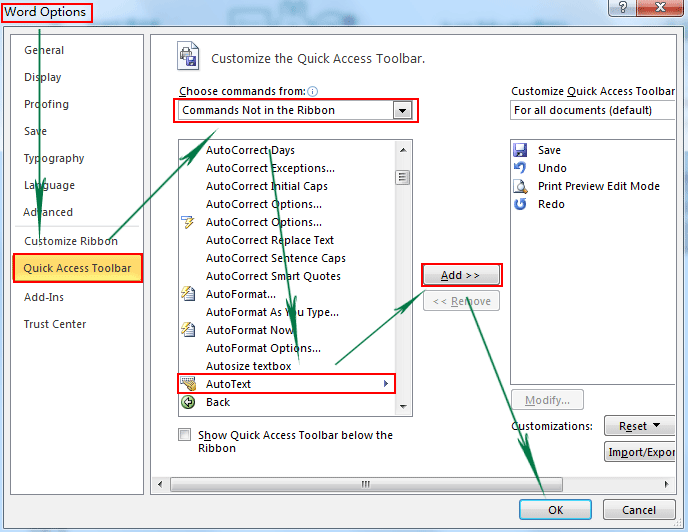The width and height of the screenshot is (688, 532).
Task: Click the command list scrollbar thumb
Action: [402, 177]
